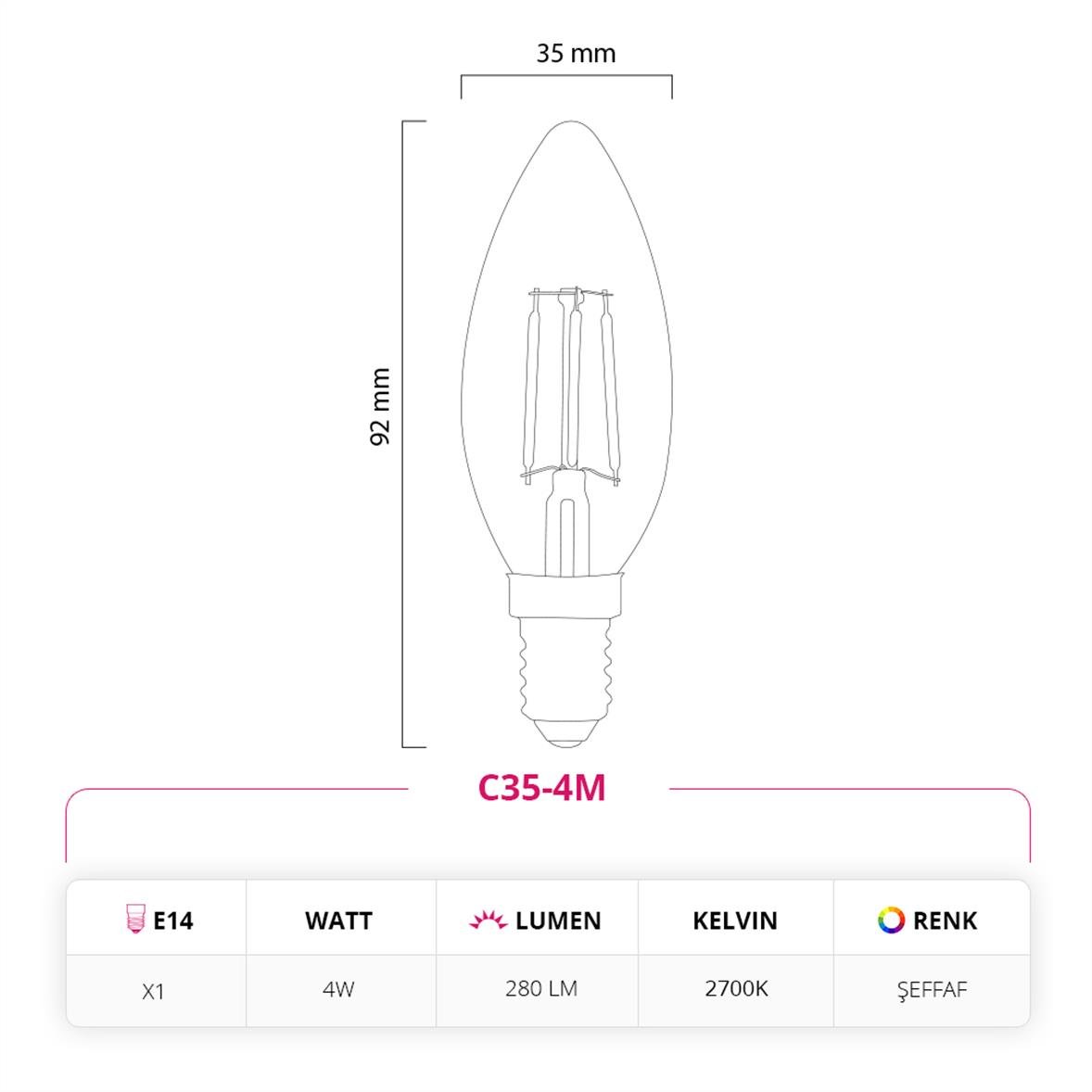Click the 92 mm height label
The image size is (1092, 1092).
[379, 407]
